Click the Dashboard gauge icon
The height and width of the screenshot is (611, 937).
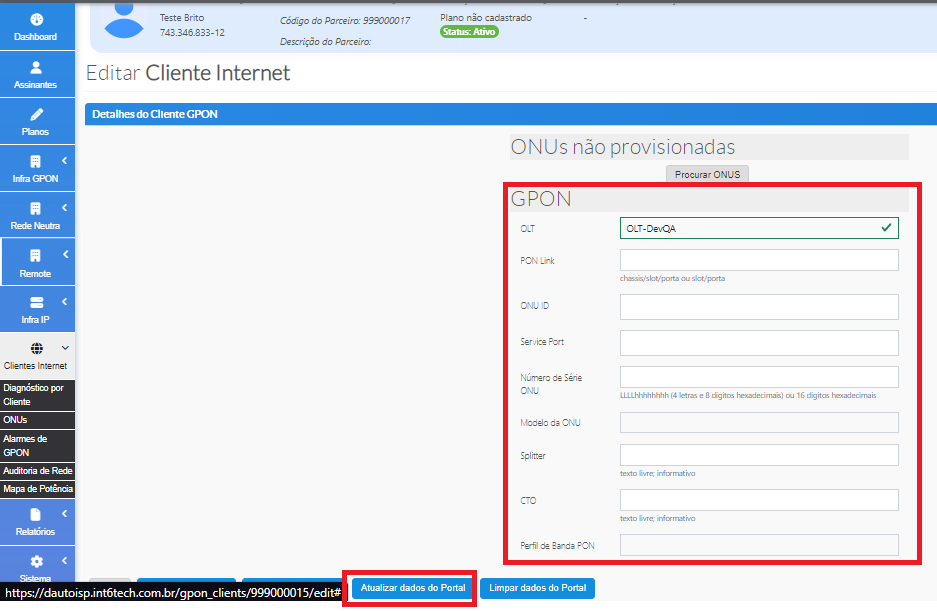click(x=37, y=20)
